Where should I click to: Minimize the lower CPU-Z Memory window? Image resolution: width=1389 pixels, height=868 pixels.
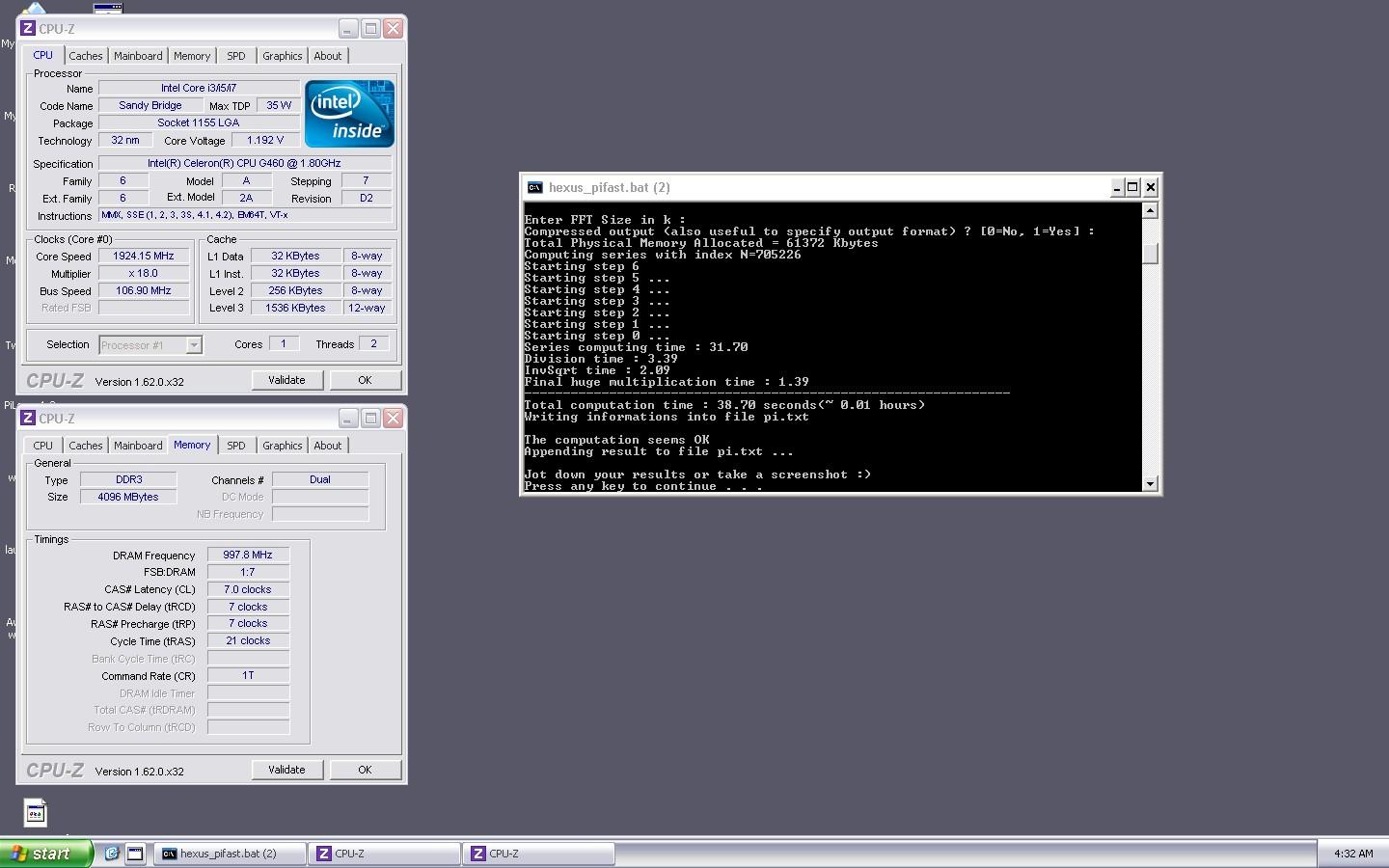[x=347, y=419]
